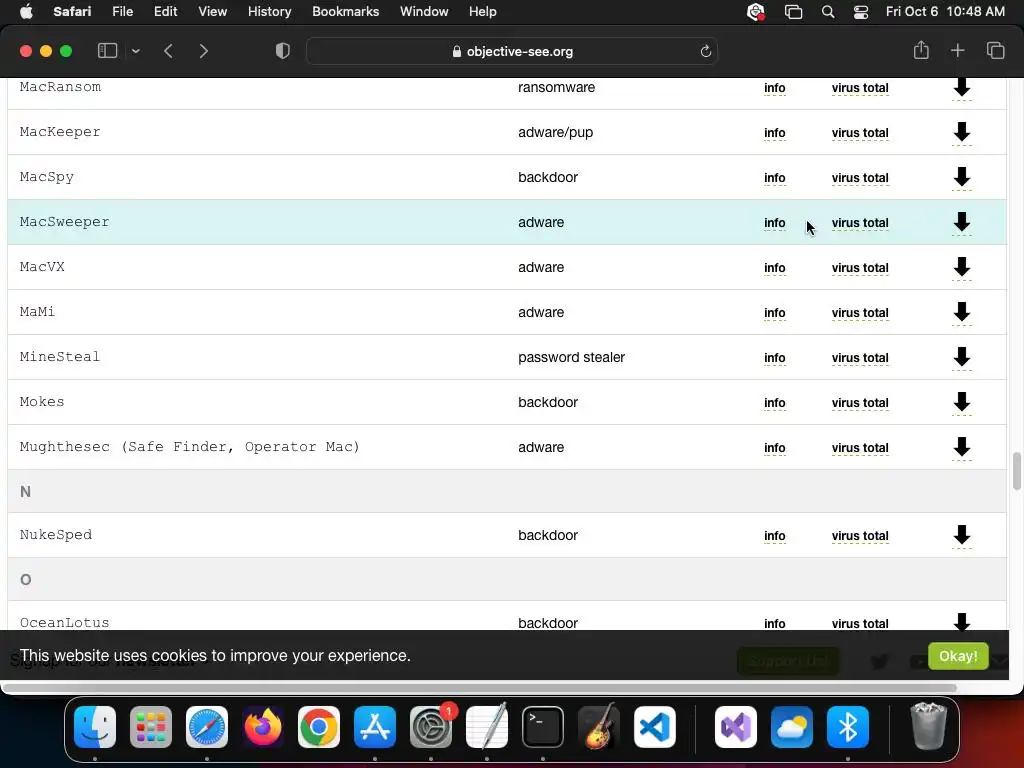Show the tab overview
1024x768 pixels.
995,51
